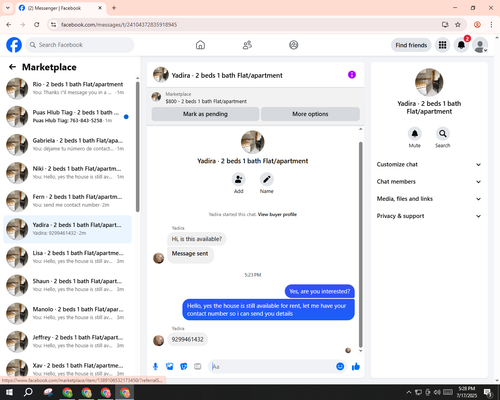Click the Name pencil icon
This screenshot has height=400, width=500.
[267, 180]
